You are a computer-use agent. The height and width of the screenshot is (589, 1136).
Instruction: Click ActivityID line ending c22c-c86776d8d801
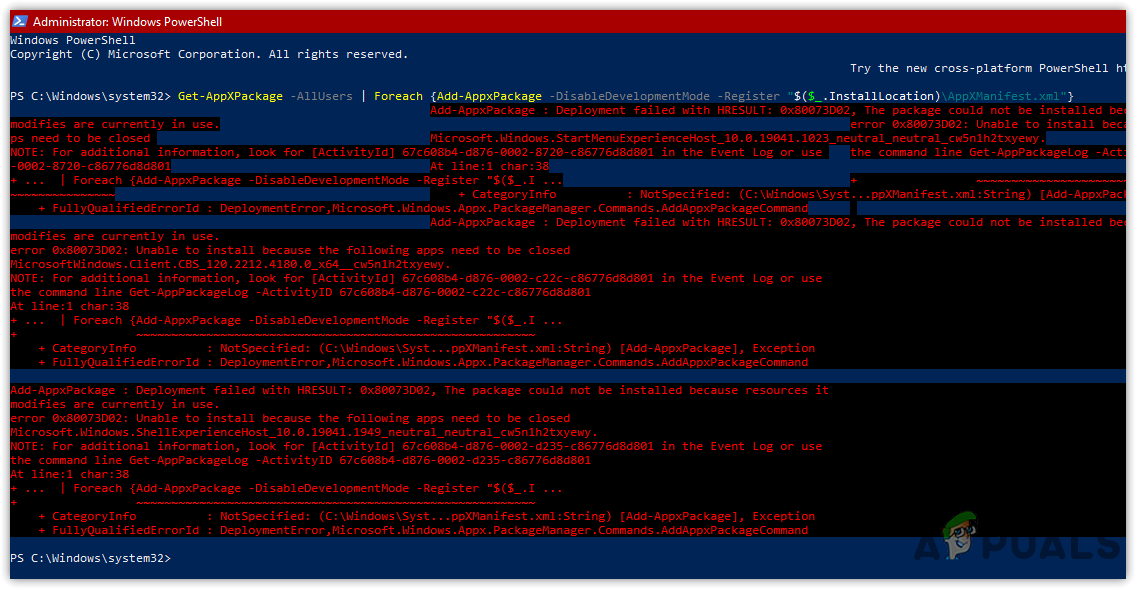click(x=301, y=293)
